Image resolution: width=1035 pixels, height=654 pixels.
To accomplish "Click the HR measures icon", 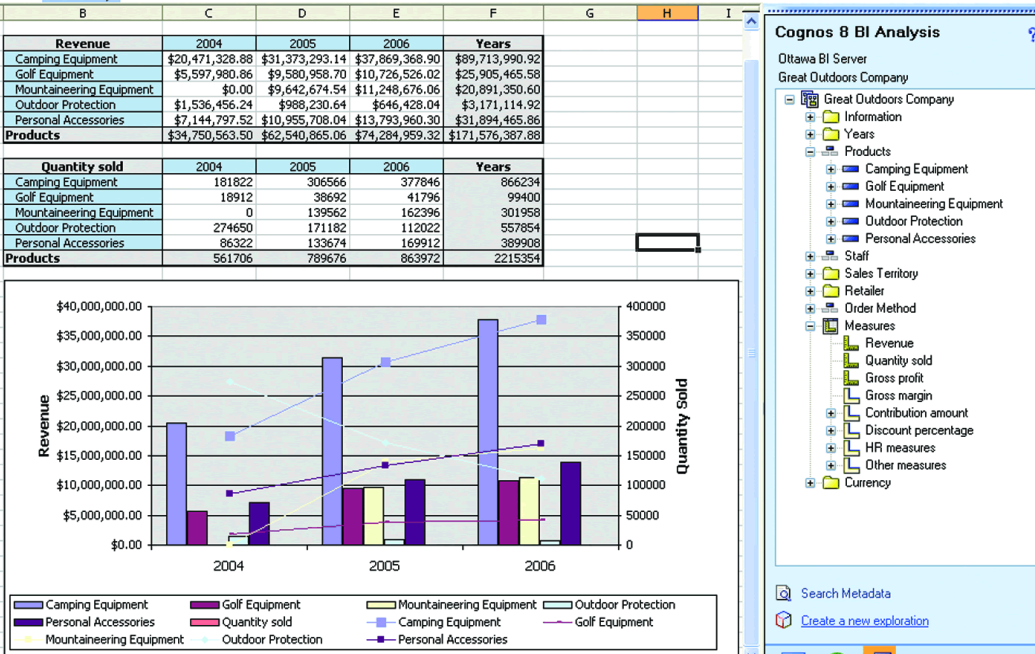I will point(852,447).
